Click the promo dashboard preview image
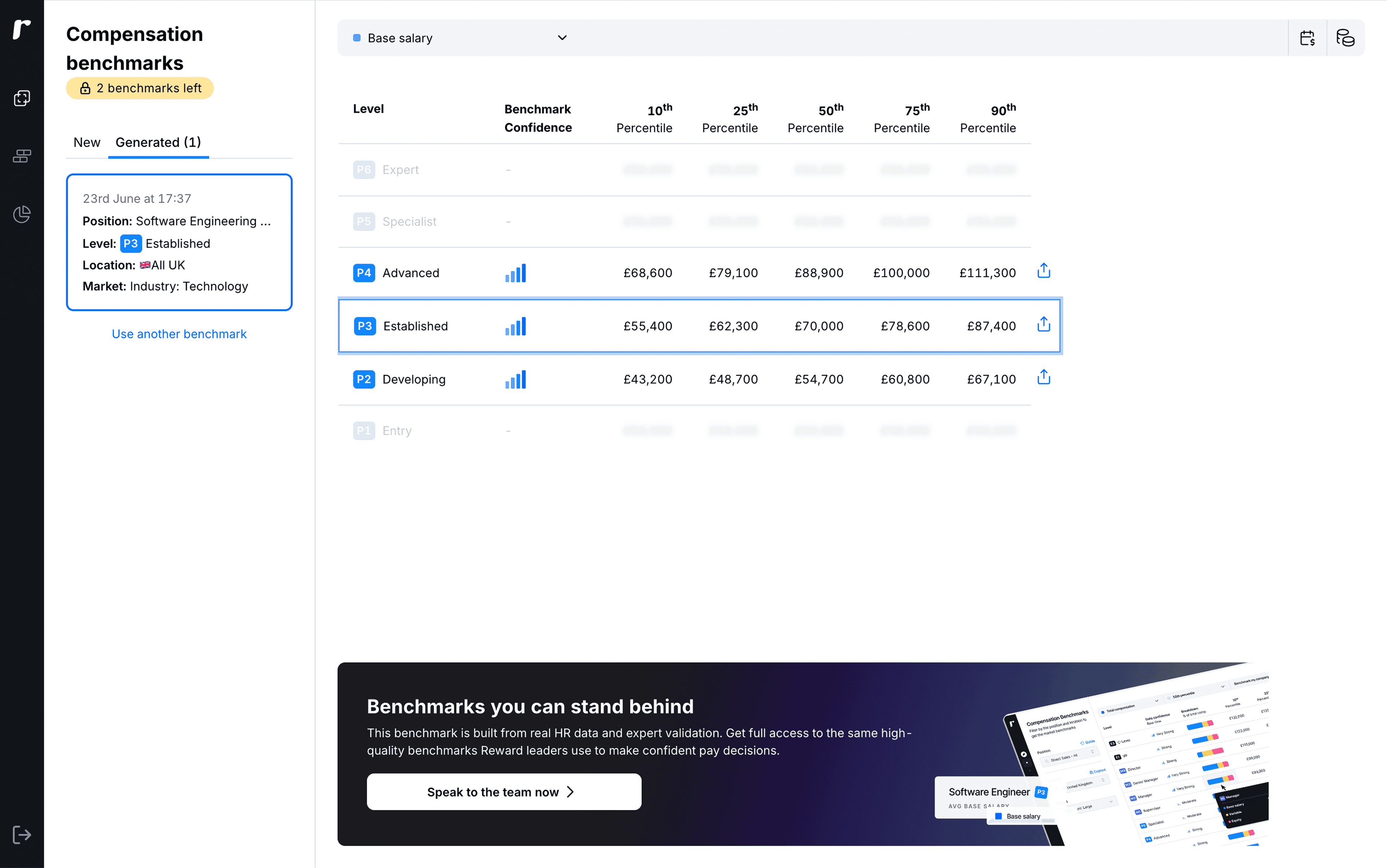1387x868 pixels. click(1102, 755)
